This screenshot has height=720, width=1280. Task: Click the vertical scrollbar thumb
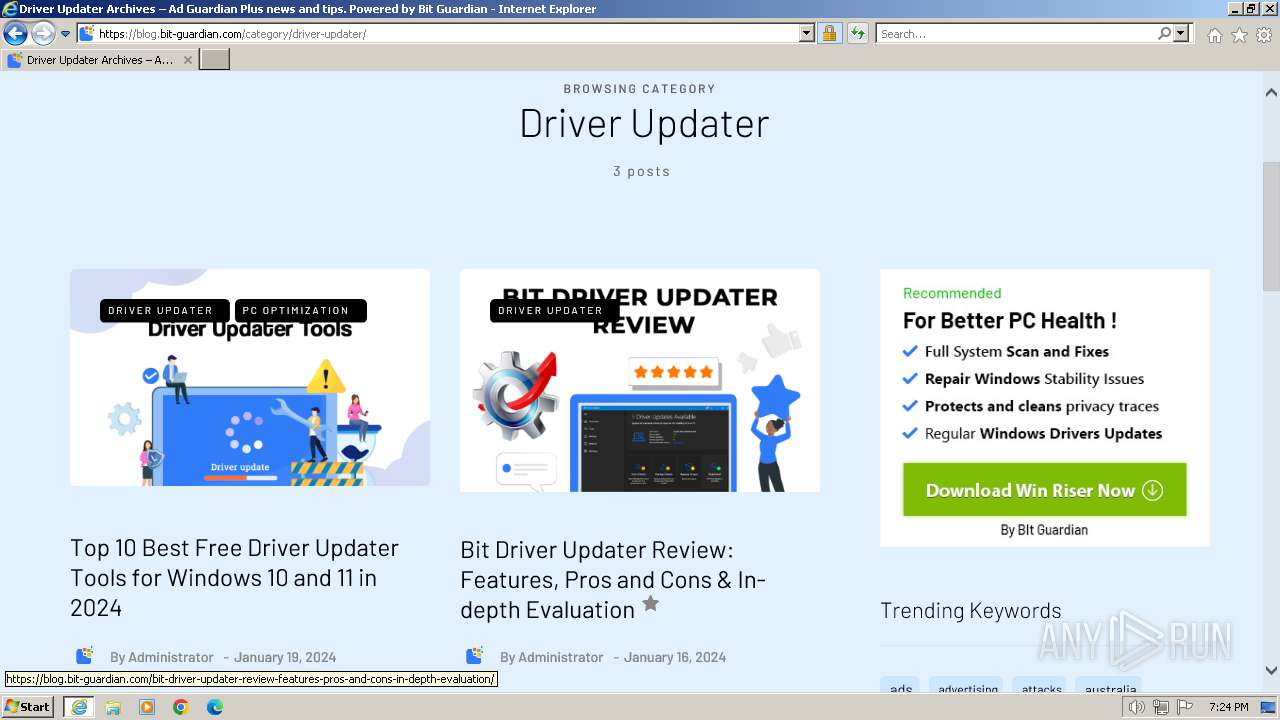pyautogui.click(x=1271, y=226)
